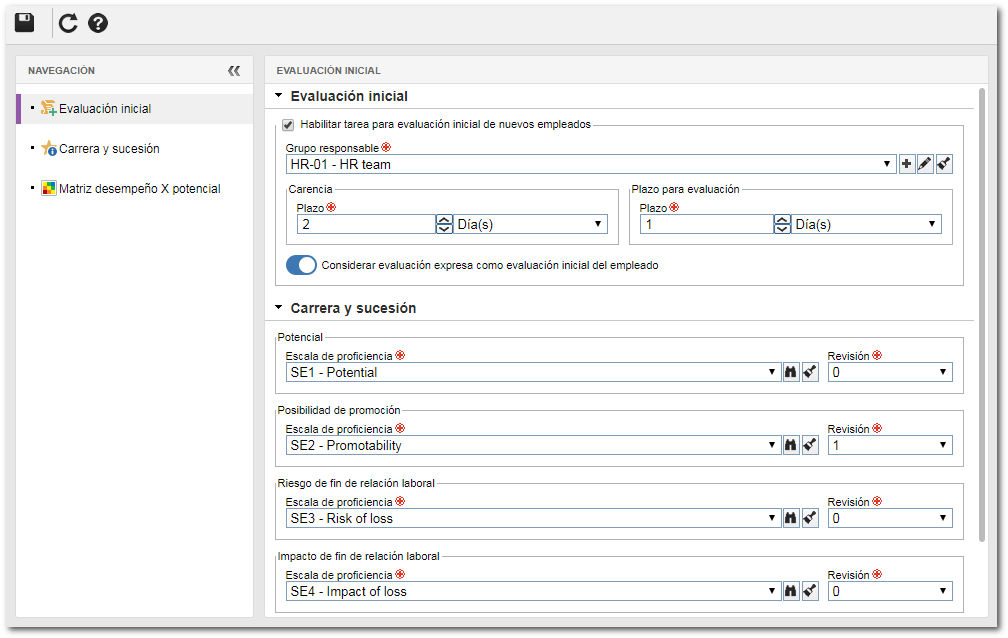
Task: Collapse the Evaluación inicial section
Action: (x=278, y=96)
